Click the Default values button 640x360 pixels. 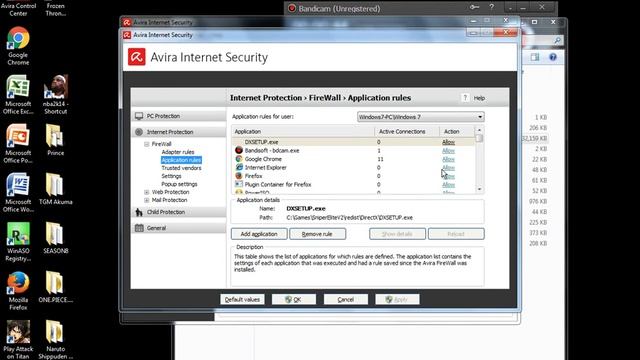tap(242, 299)
